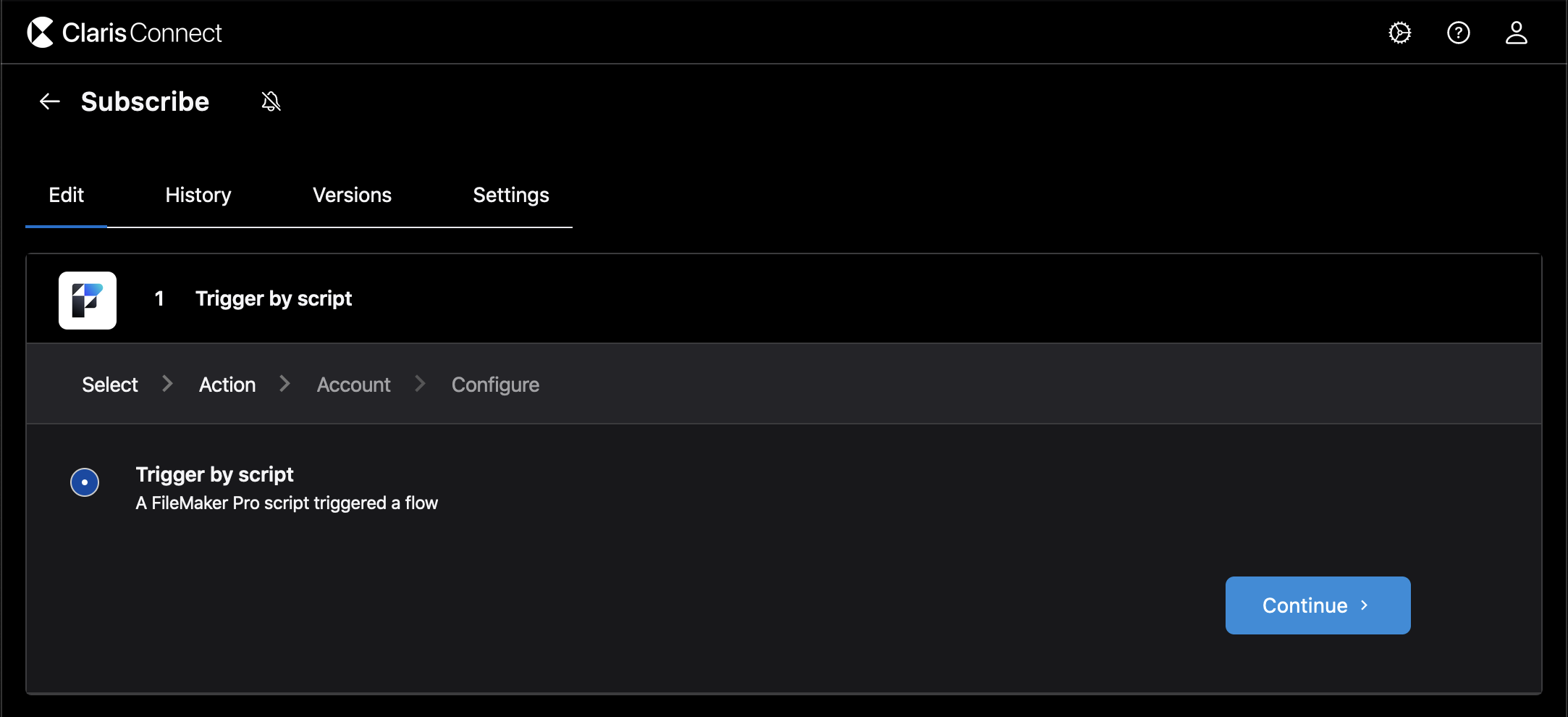Click the FileMaker Pro connector icon

tap(87, 300)
